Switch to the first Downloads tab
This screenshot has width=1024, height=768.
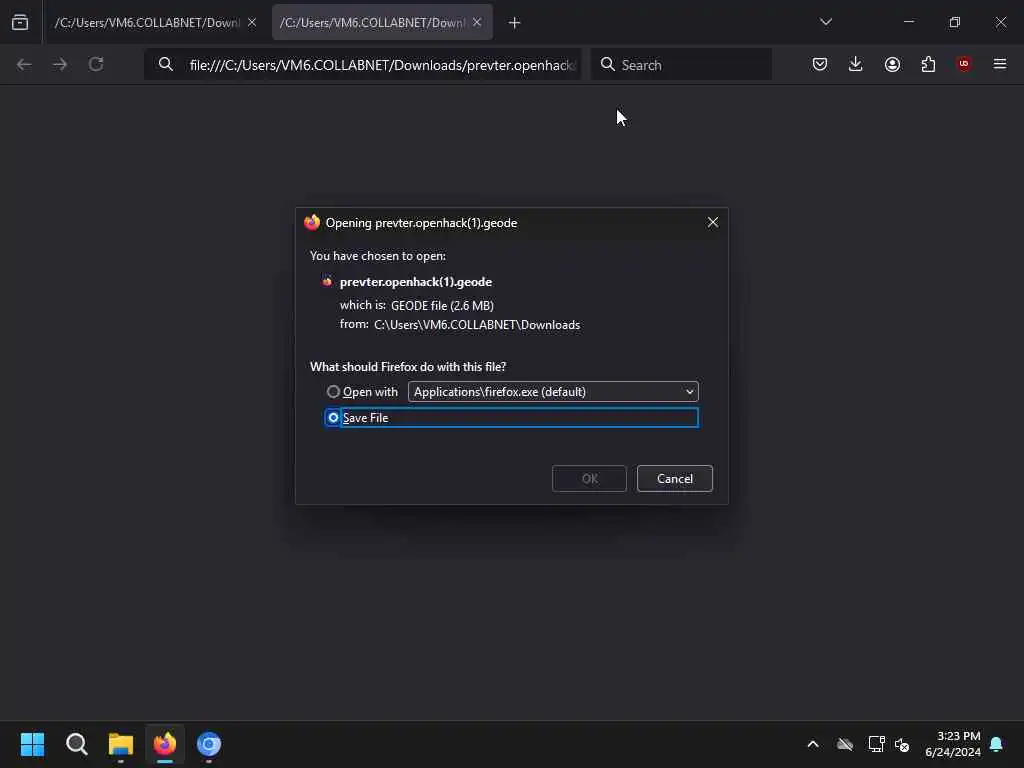click(x=148, y=22)
